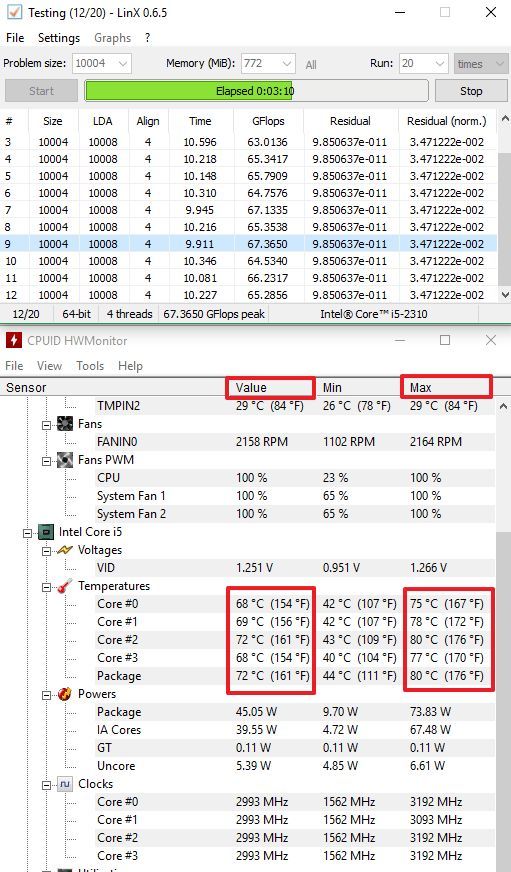Image resolution: width=511 pixels, height=872 pixels.
Task: Open the LinX Settings menu
Action: tap(59, 38)
